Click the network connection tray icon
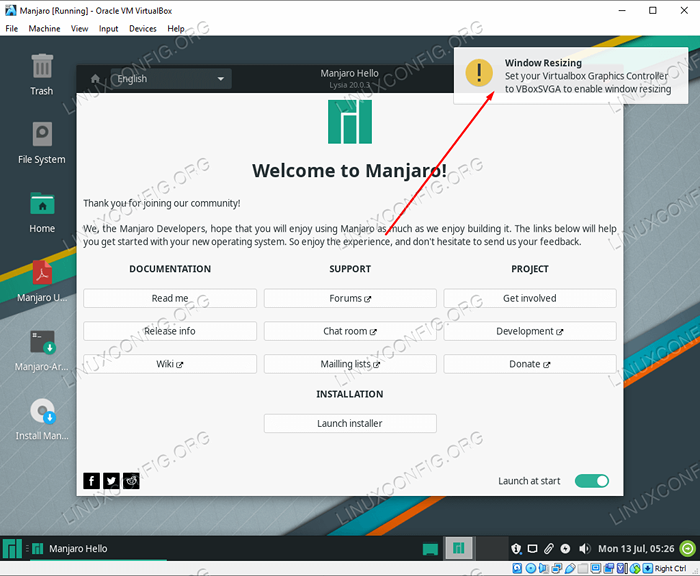 tap(533, 548)
